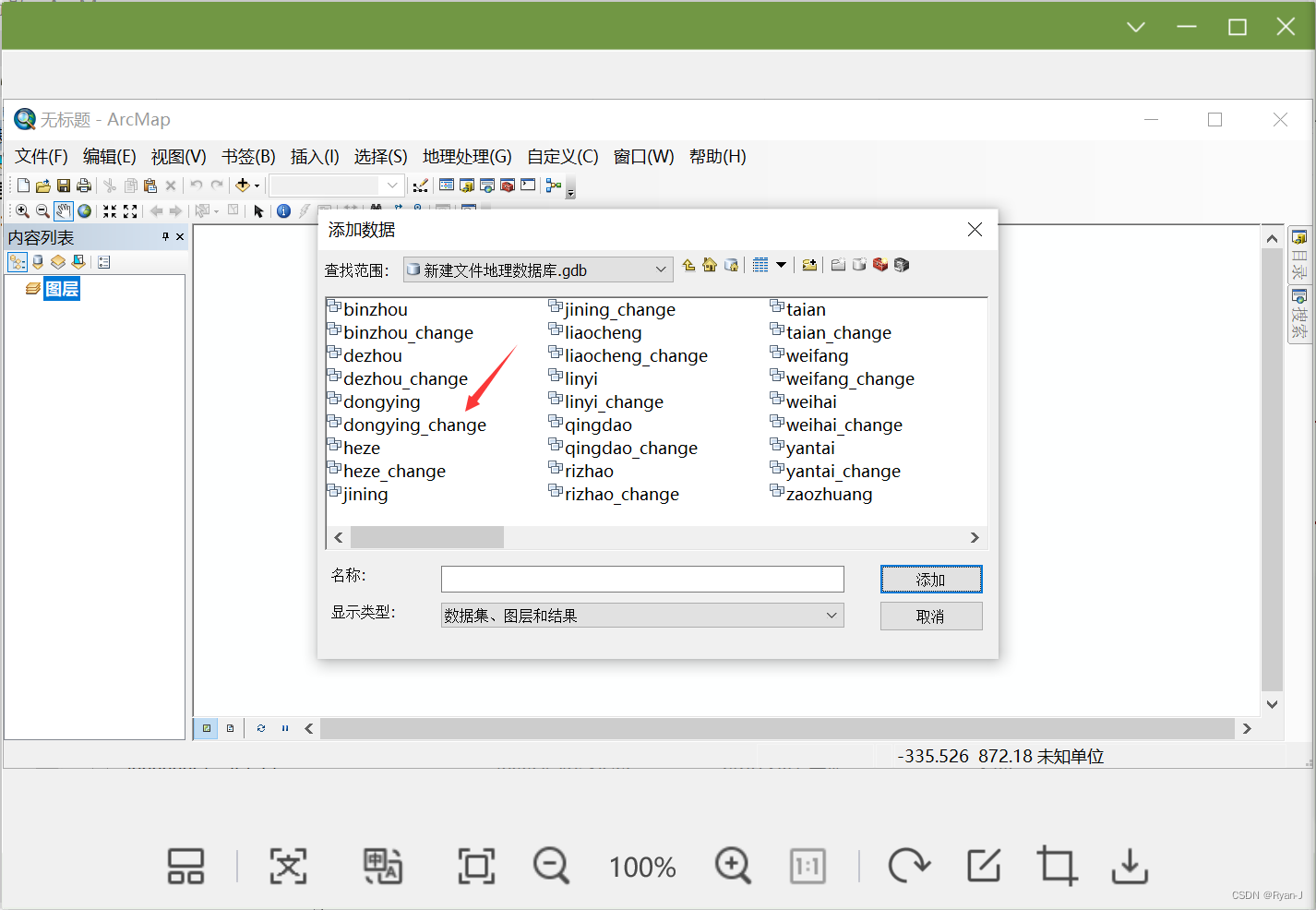
Task: Toggle List By Source view
Action: coord(38,262)
